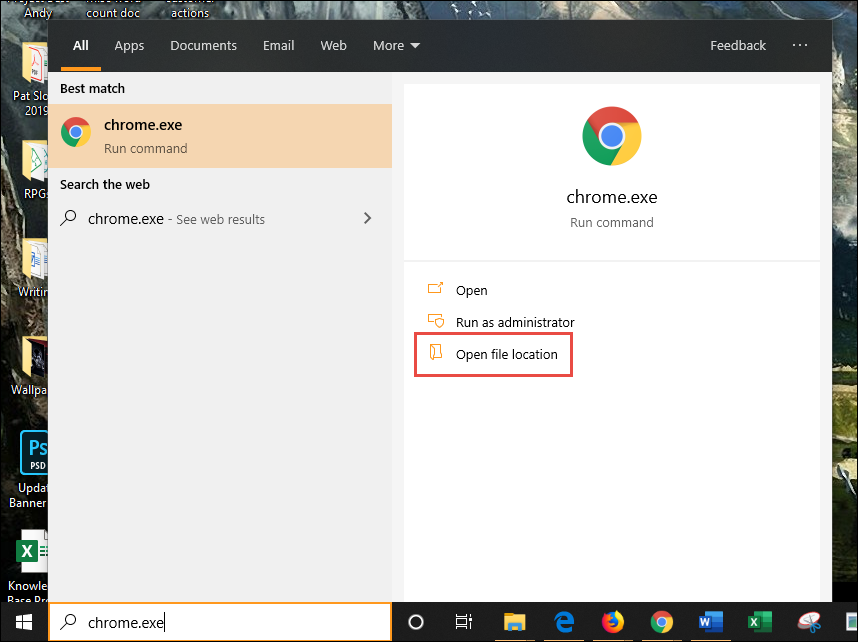The width and height of the screenshot is (858, 642).
Task: Open the three-dot options menu
Action: [x=799, y=45]
